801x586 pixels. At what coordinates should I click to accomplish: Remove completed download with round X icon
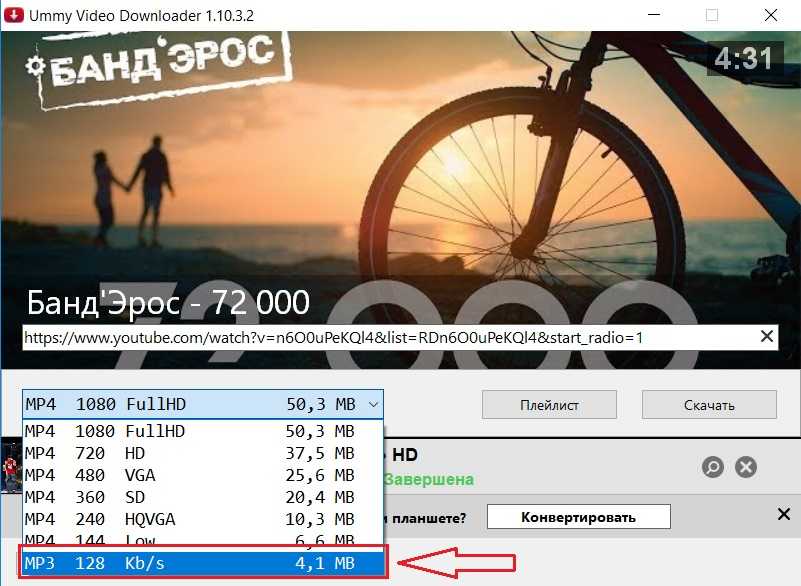coord(746,466)
